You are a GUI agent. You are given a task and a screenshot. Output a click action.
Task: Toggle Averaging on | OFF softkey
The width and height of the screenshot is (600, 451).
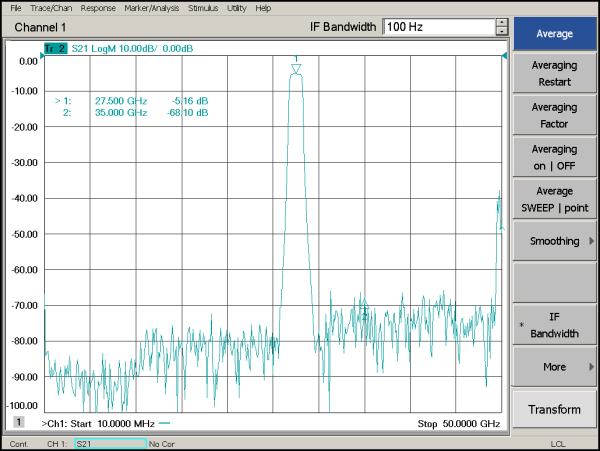(554, 157)
